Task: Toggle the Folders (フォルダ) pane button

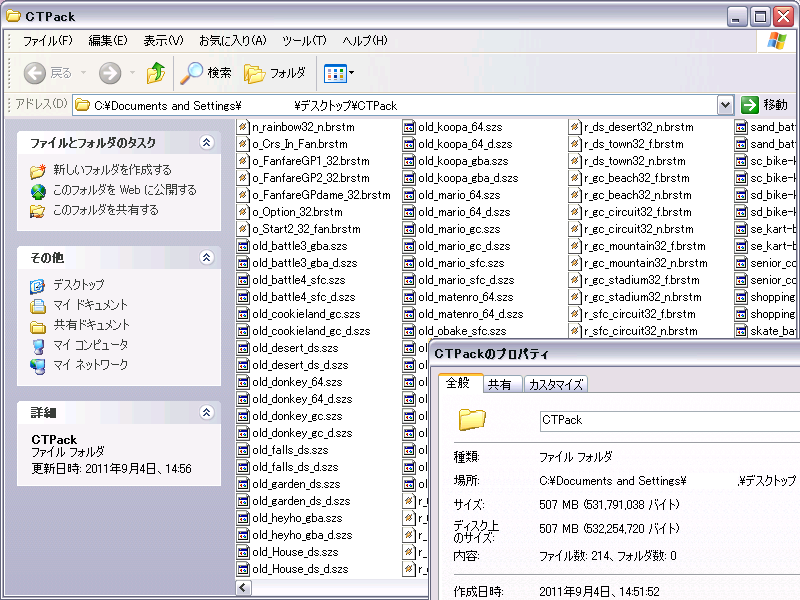Action: click(275, 73)
